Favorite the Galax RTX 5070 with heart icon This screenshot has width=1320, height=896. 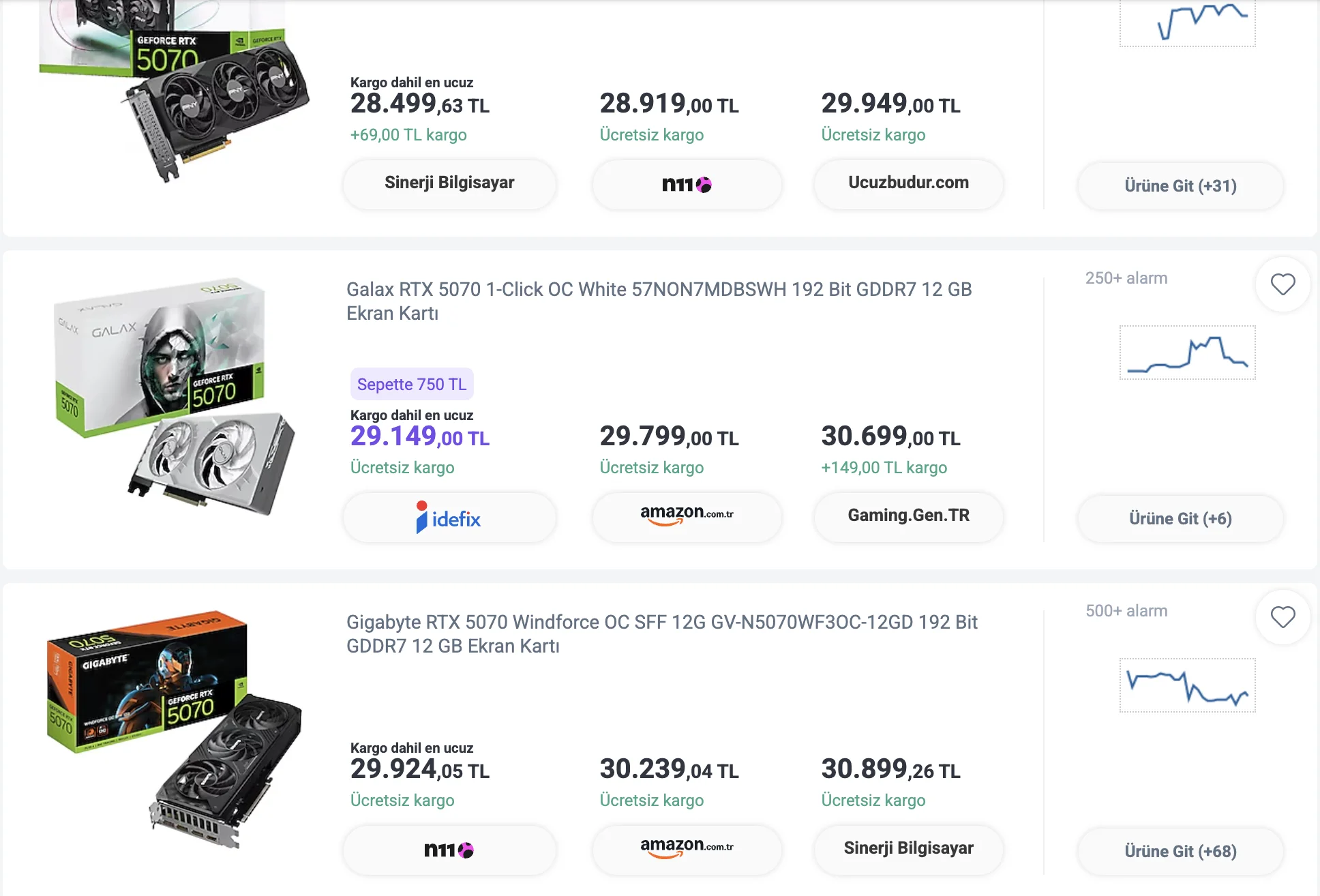[1282, 284]
